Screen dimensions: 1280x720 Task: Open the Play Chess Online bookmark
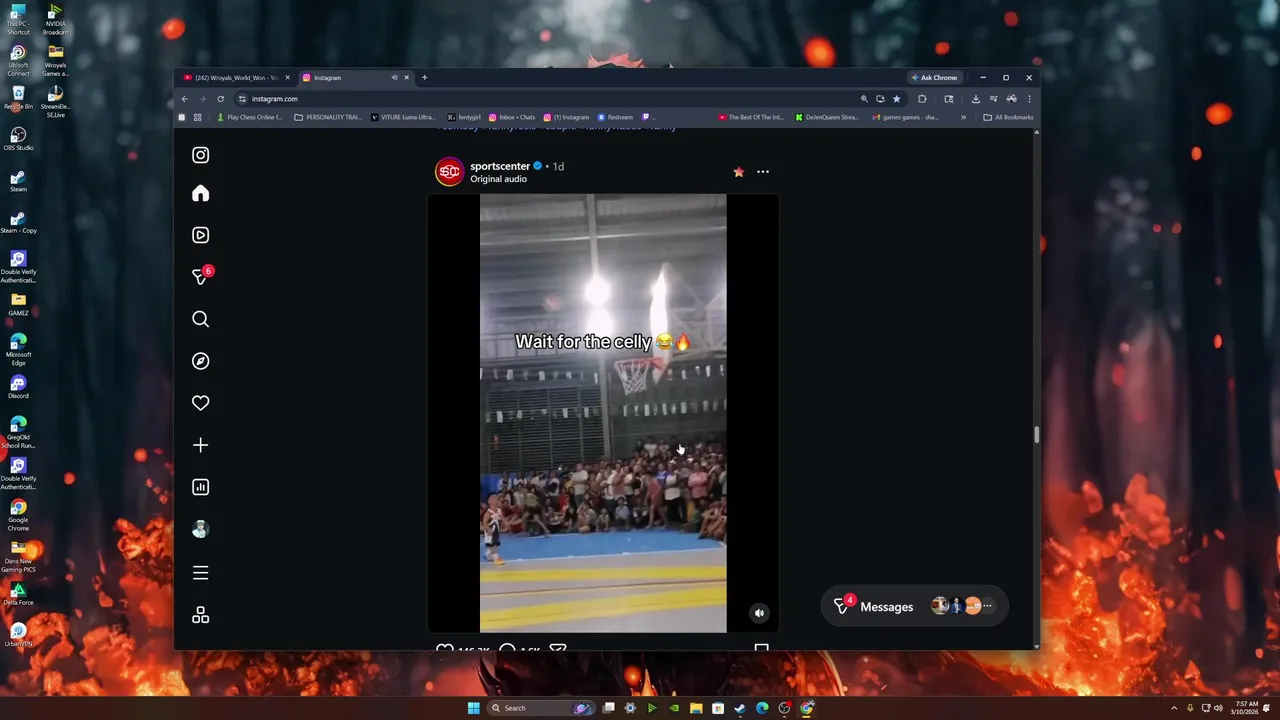(x=249, y=117)
